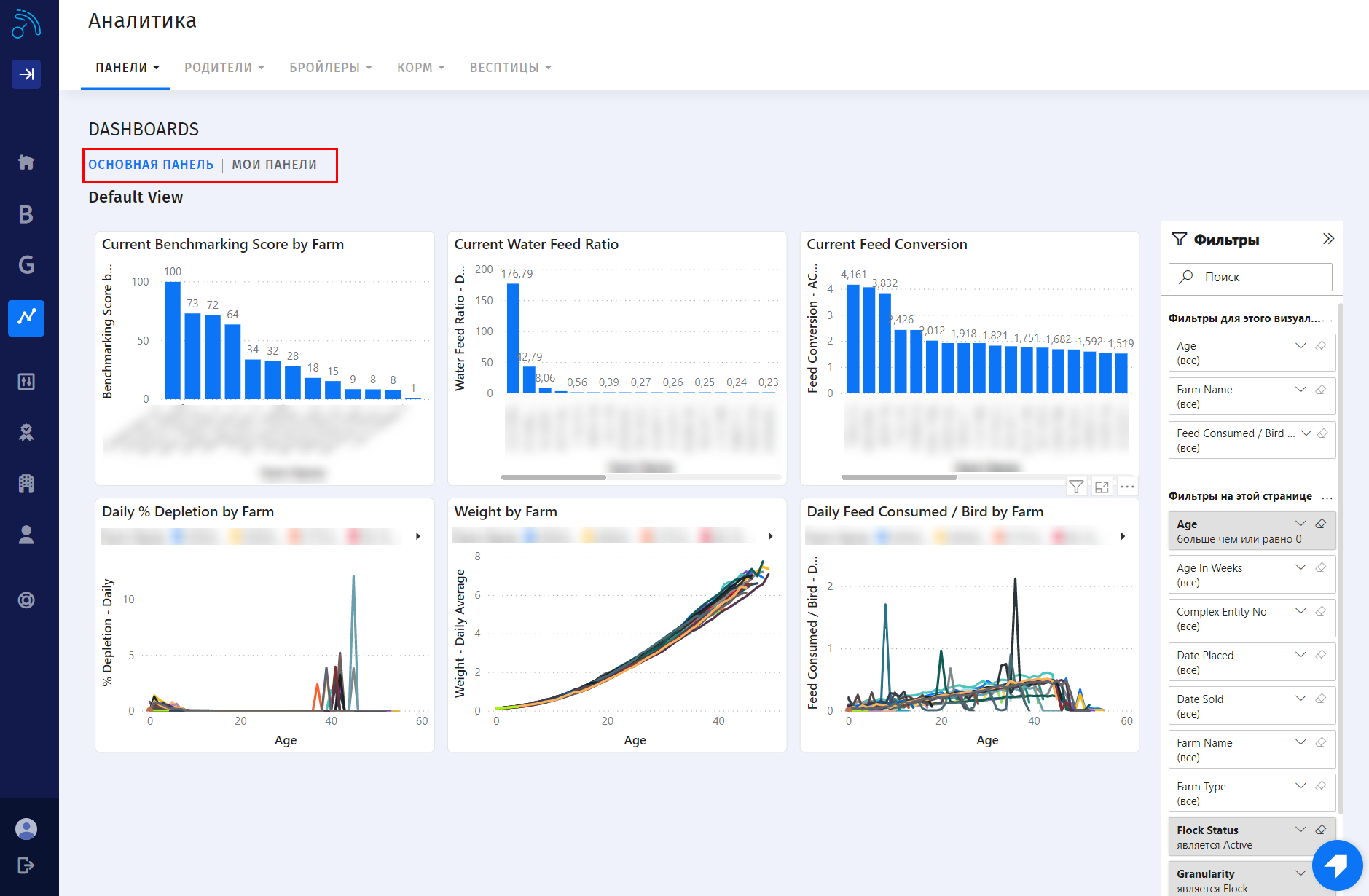Clear the visual-level Age filter with the eraser
Viewport: 1369px width, 896px height.
(x=1321, y=346)
